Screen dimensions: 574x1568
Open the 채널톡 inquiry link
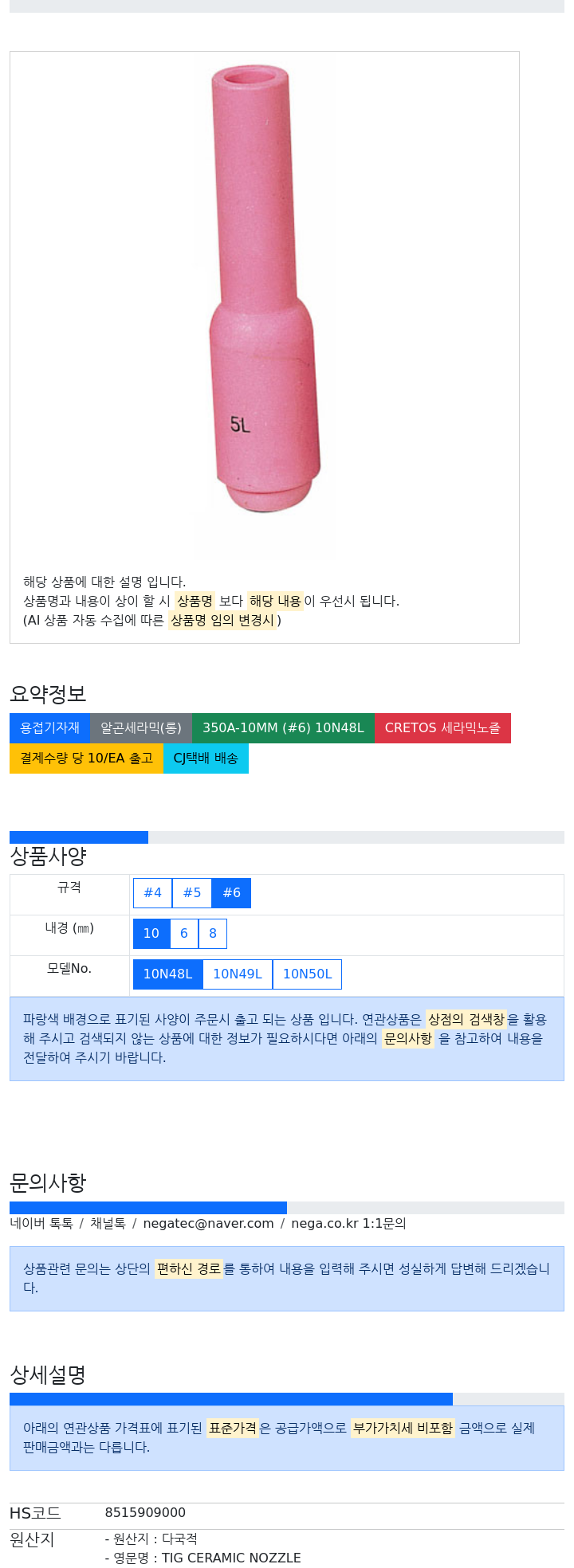click(108, 1223)
